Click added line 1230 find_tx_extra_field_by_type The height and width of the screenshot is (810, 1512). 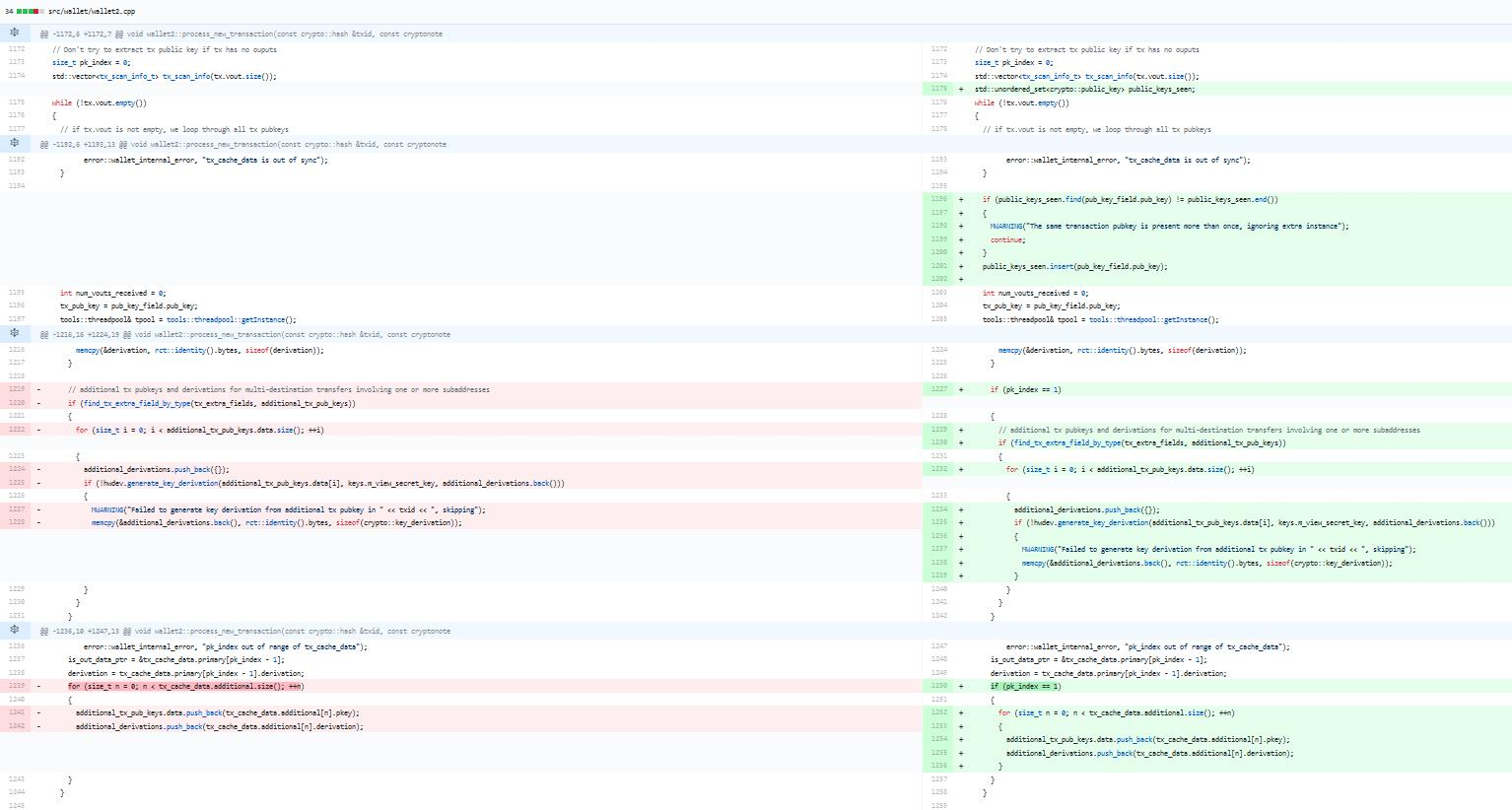click(x=1141, y=442)
